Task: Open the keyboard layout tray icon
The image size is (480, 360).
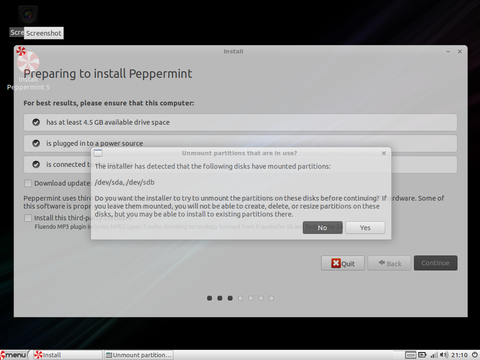Action: (x=411, y=355)
